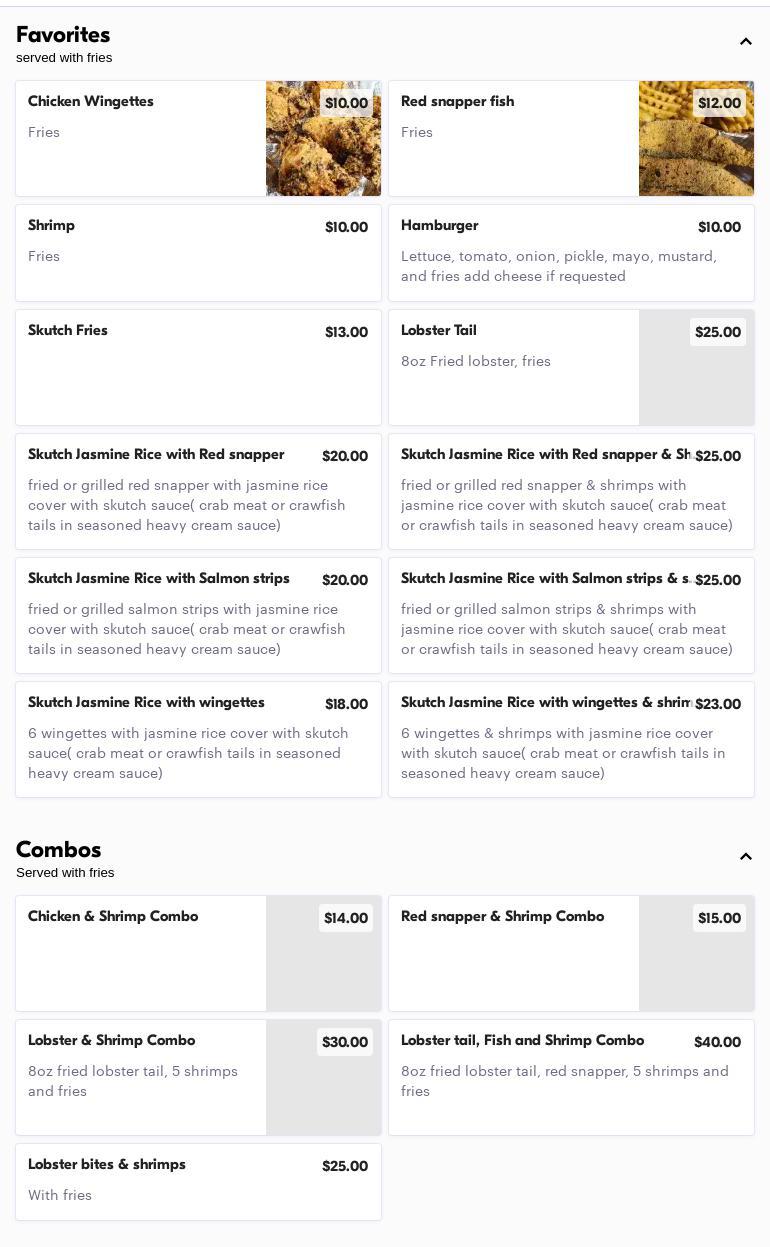Open Skutch Jasmine Rice with Red snapper
The width and height of the screenshot is (770, 1247).
(198, 491)
